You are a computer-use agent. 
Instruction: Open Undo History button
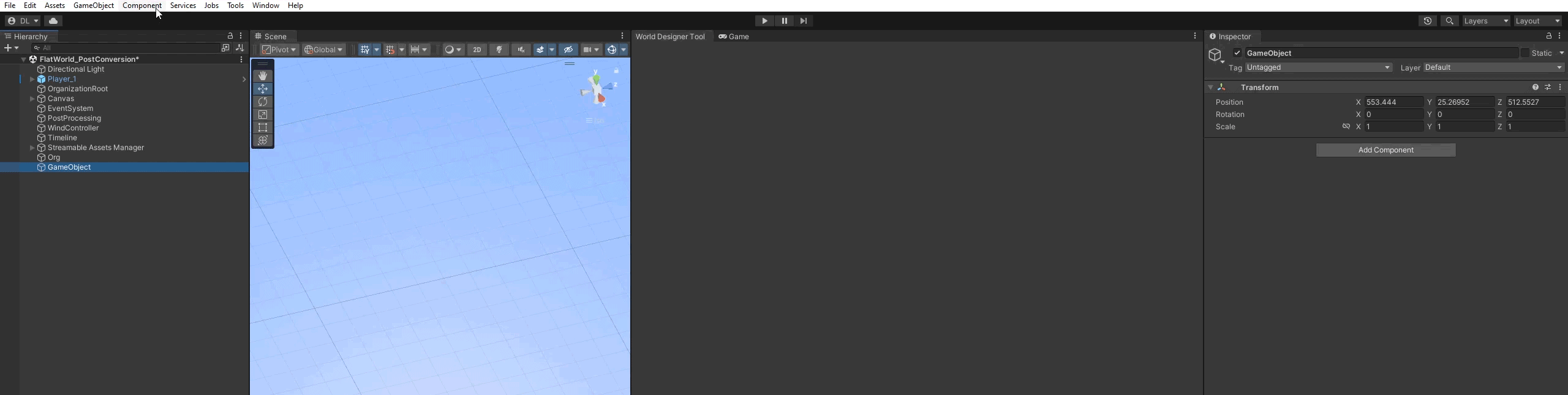tap(1427, 21)
